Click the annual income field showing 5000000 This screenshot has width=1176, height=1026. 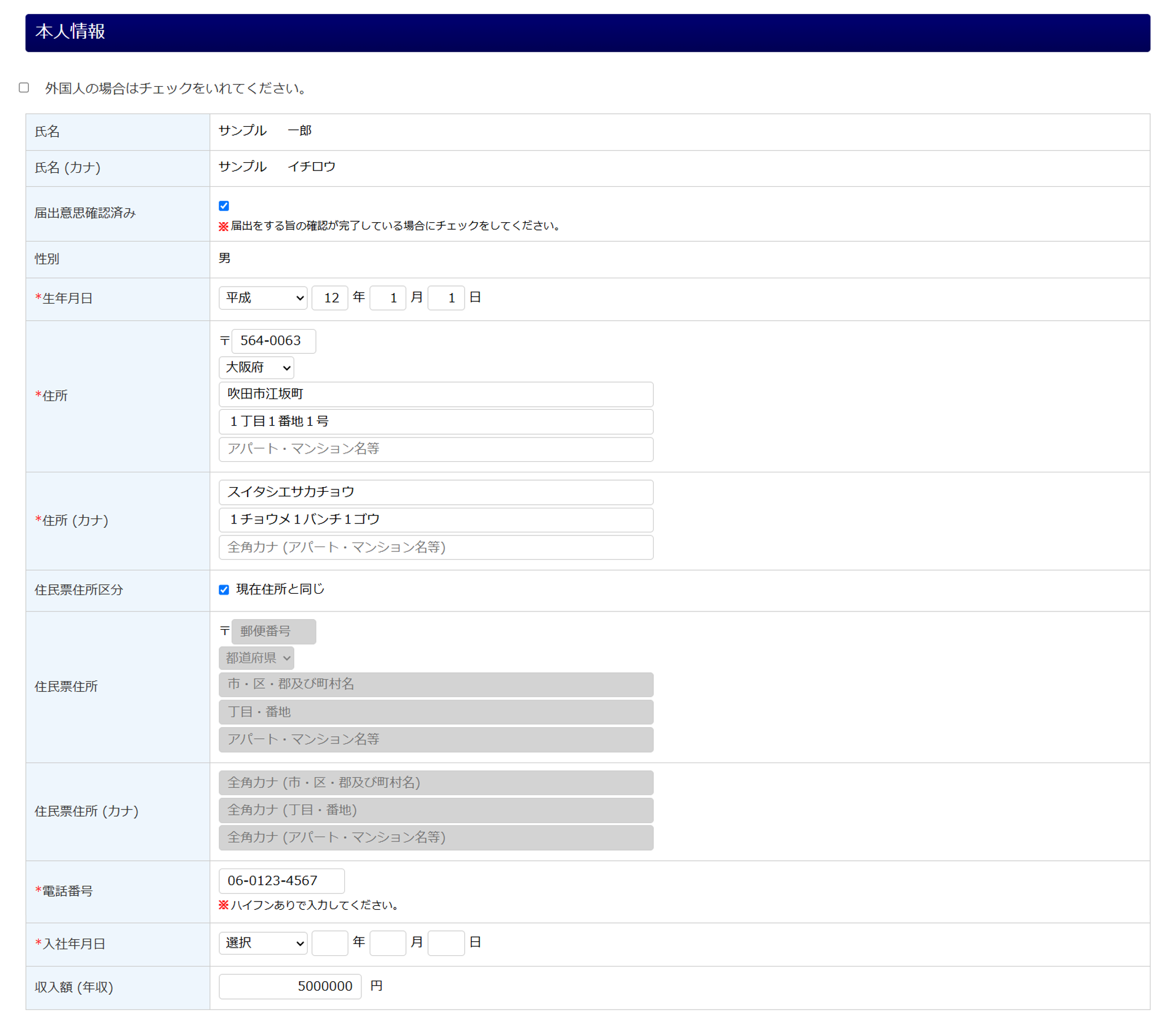click(289, 986)
